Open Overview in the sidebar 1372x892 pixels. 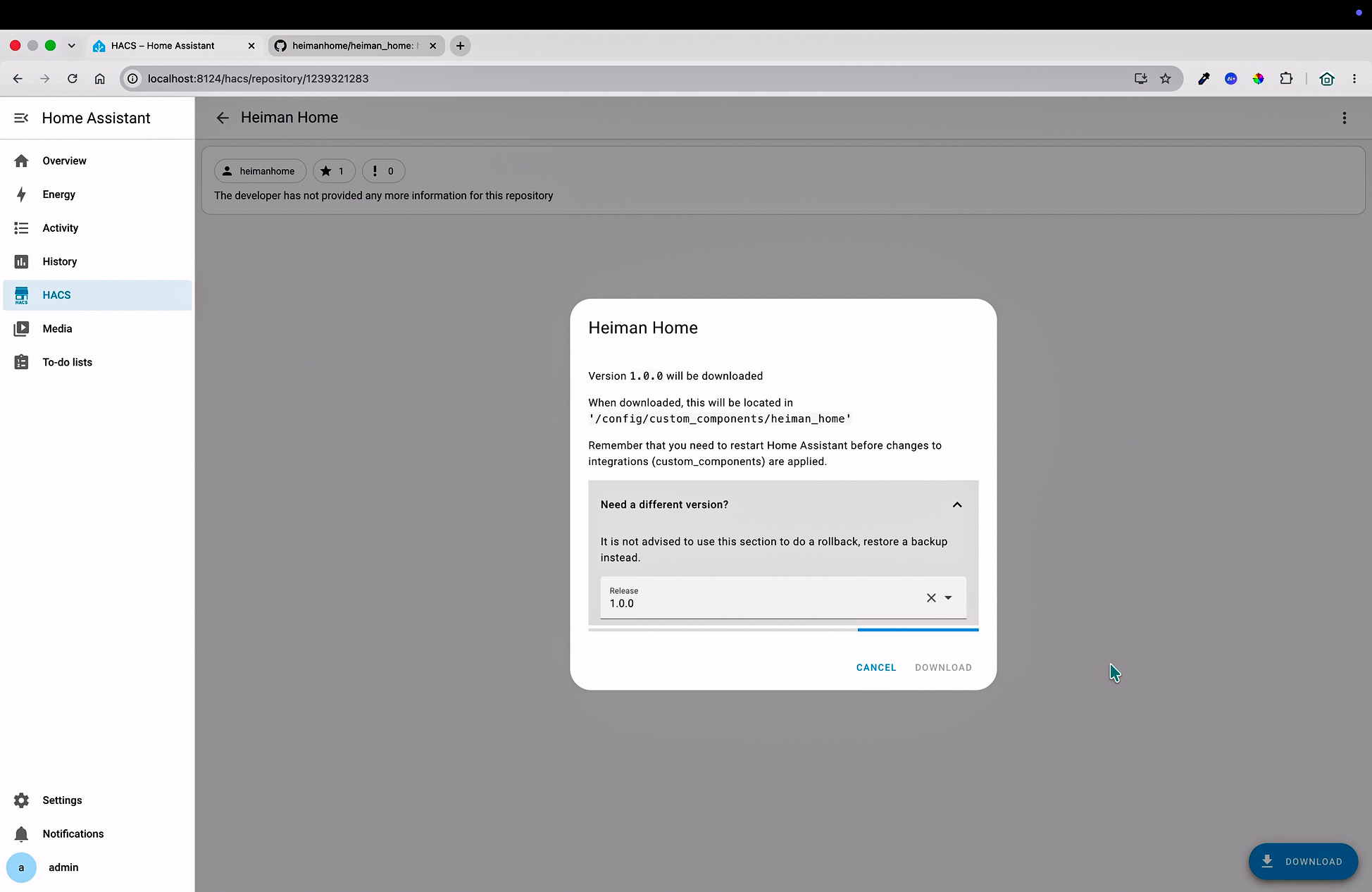97,161
